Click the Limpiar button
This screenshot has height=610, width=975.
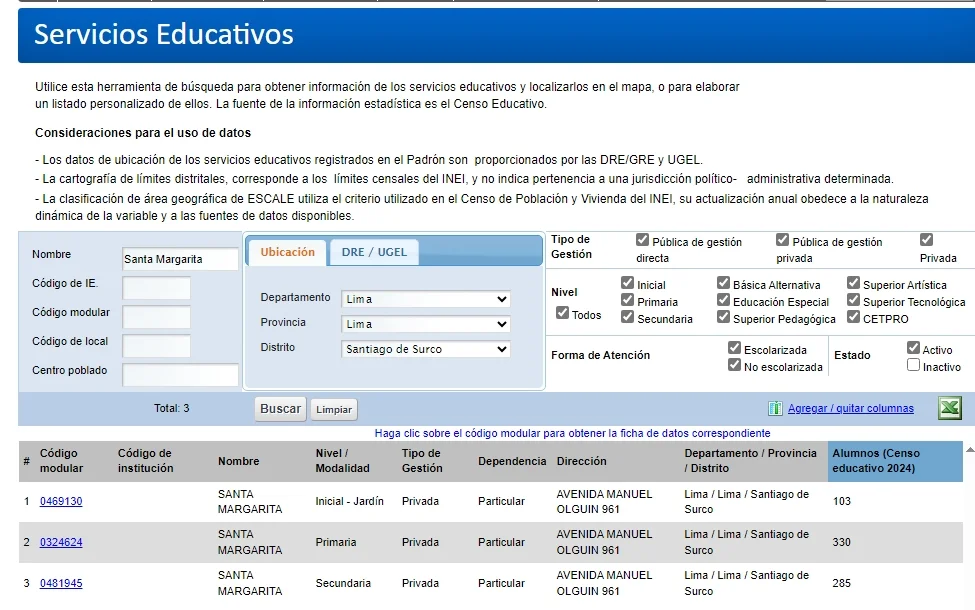click(334, 409)
